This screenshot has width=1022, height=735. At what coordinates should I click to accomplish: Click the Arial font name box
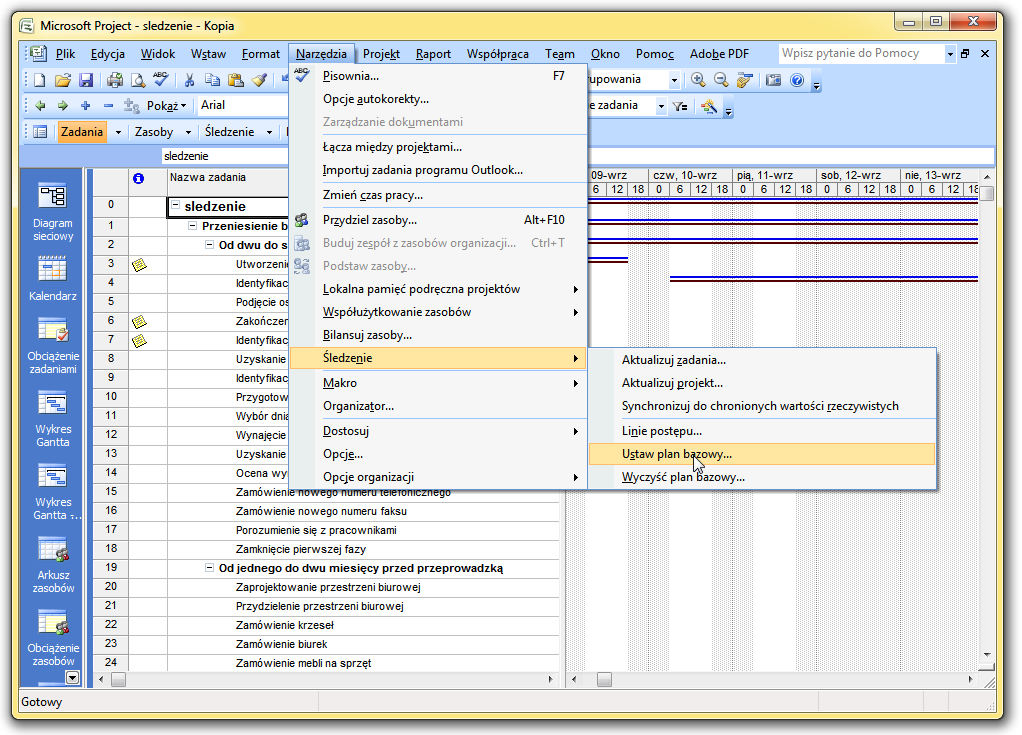[x=242, y=106]
